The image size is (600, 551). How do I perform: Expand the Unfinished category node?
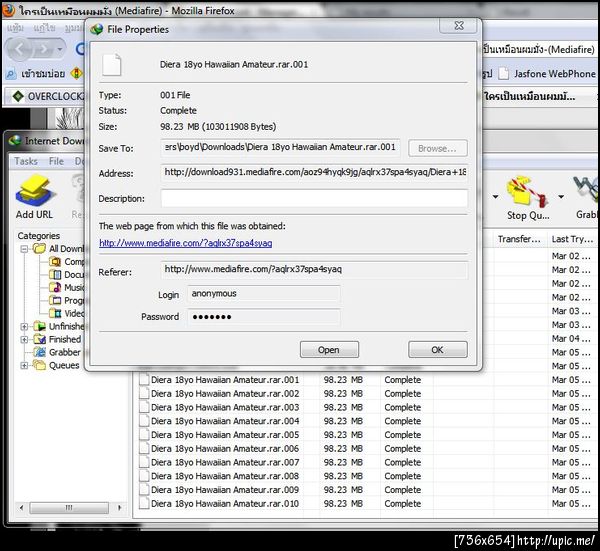(x=24, y=327)
